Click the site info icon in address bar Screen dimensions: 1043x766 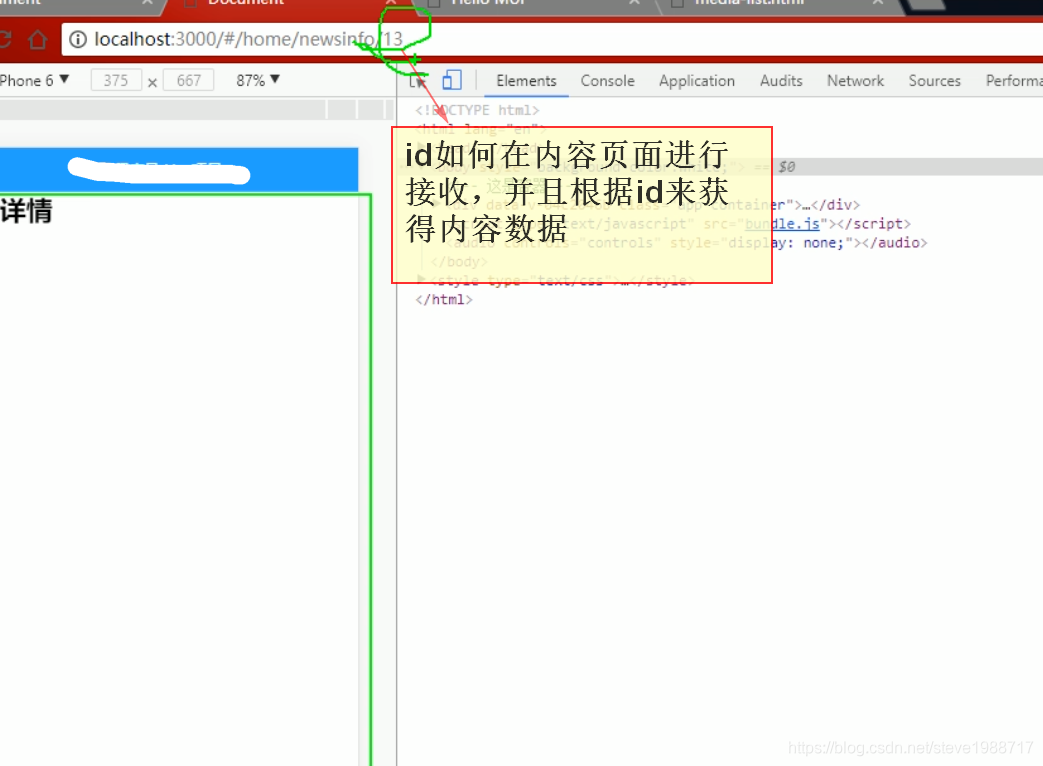[x=78, y=40]
